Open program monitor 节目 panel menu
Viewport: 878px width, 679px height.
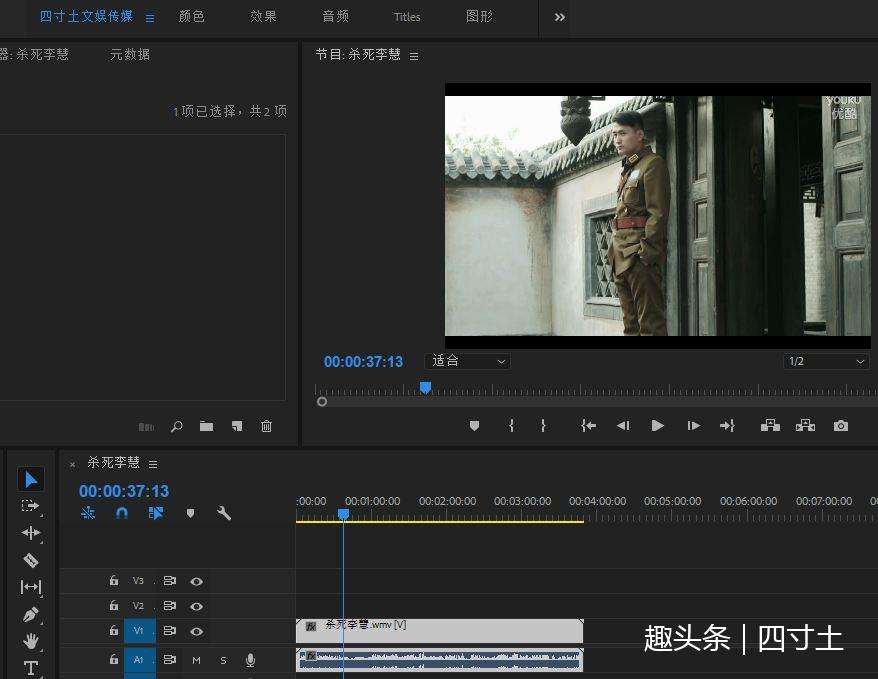point(414,56)
